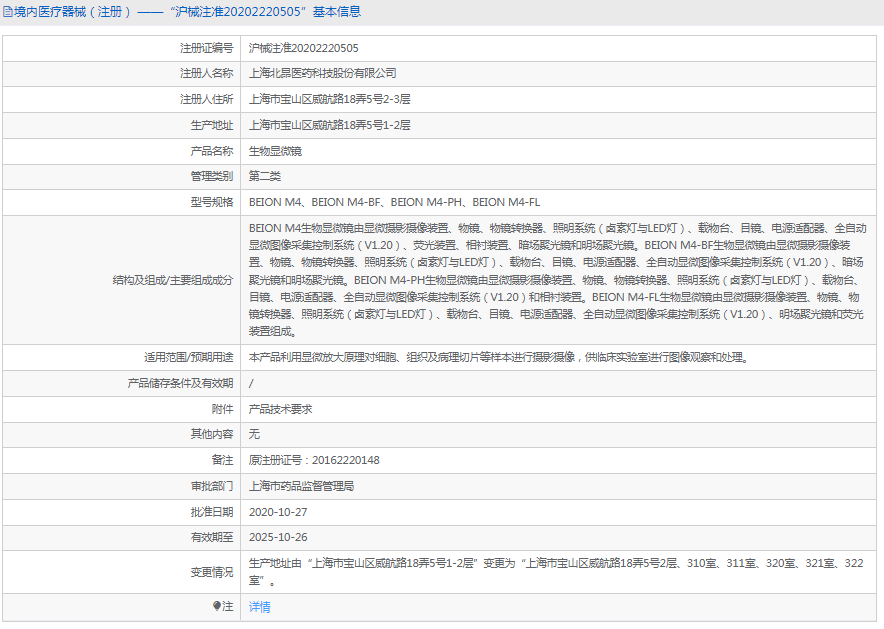Select the 备注 original certificate number
The width and height of the screenshot is (884, 629).
pos(315,461)
